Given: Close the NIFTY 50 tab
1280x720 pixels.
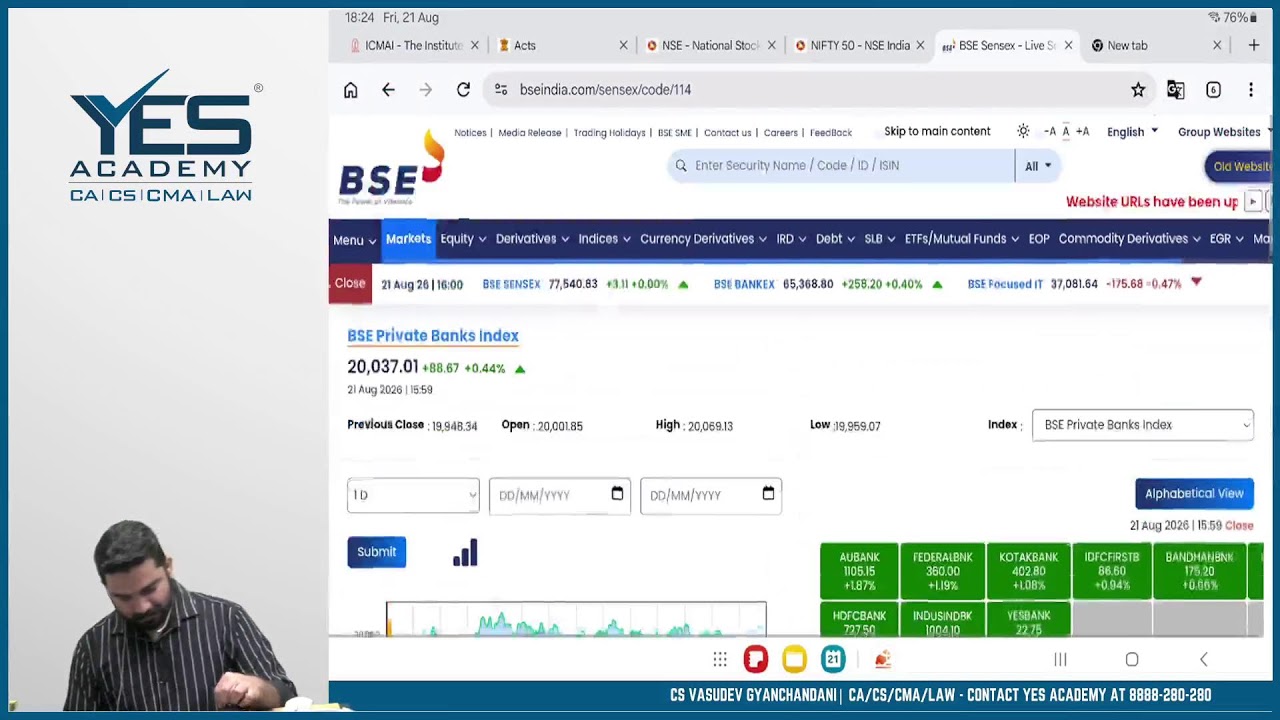Looking at the screenshot, I should [x=920, y=45].
